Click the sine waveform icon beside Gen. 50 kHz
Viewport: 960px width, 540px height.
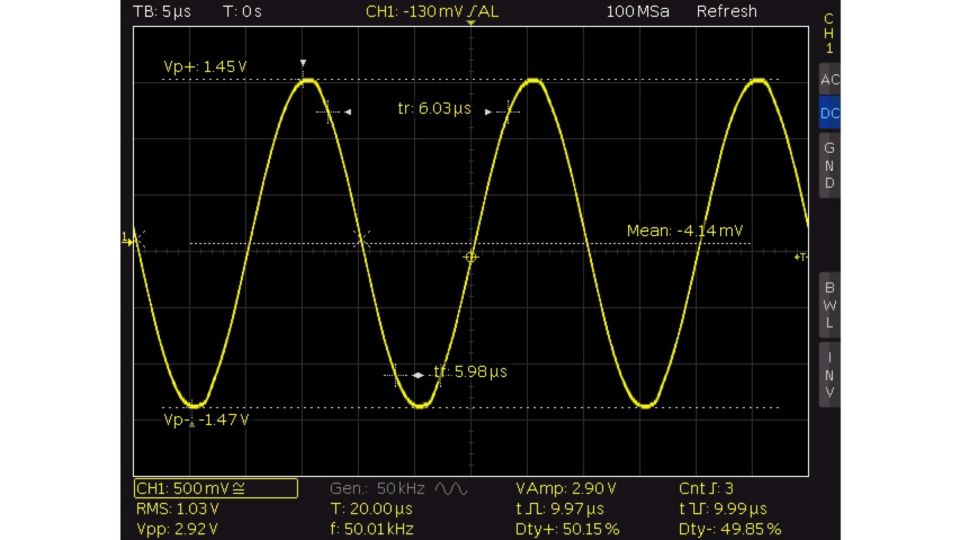tap(451, 489)
